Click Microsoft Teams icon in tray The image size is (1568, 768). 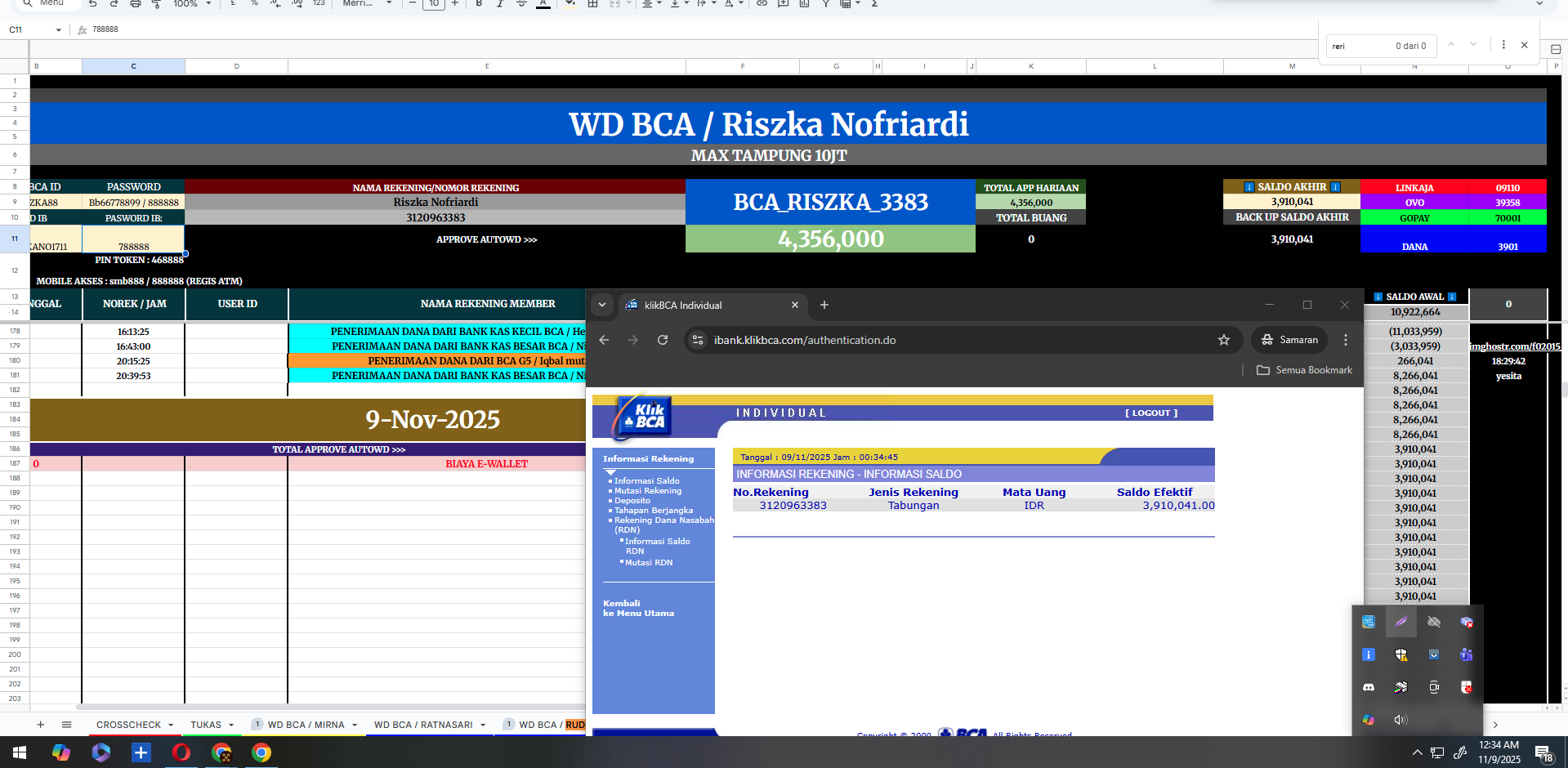click(1466, 654)
